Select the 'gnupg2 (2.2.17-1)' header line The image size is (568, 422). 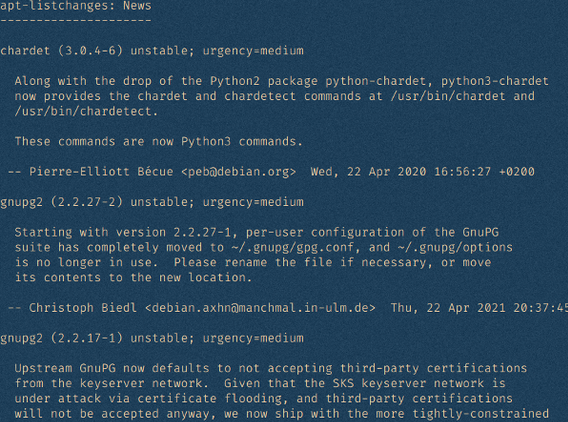152,338
